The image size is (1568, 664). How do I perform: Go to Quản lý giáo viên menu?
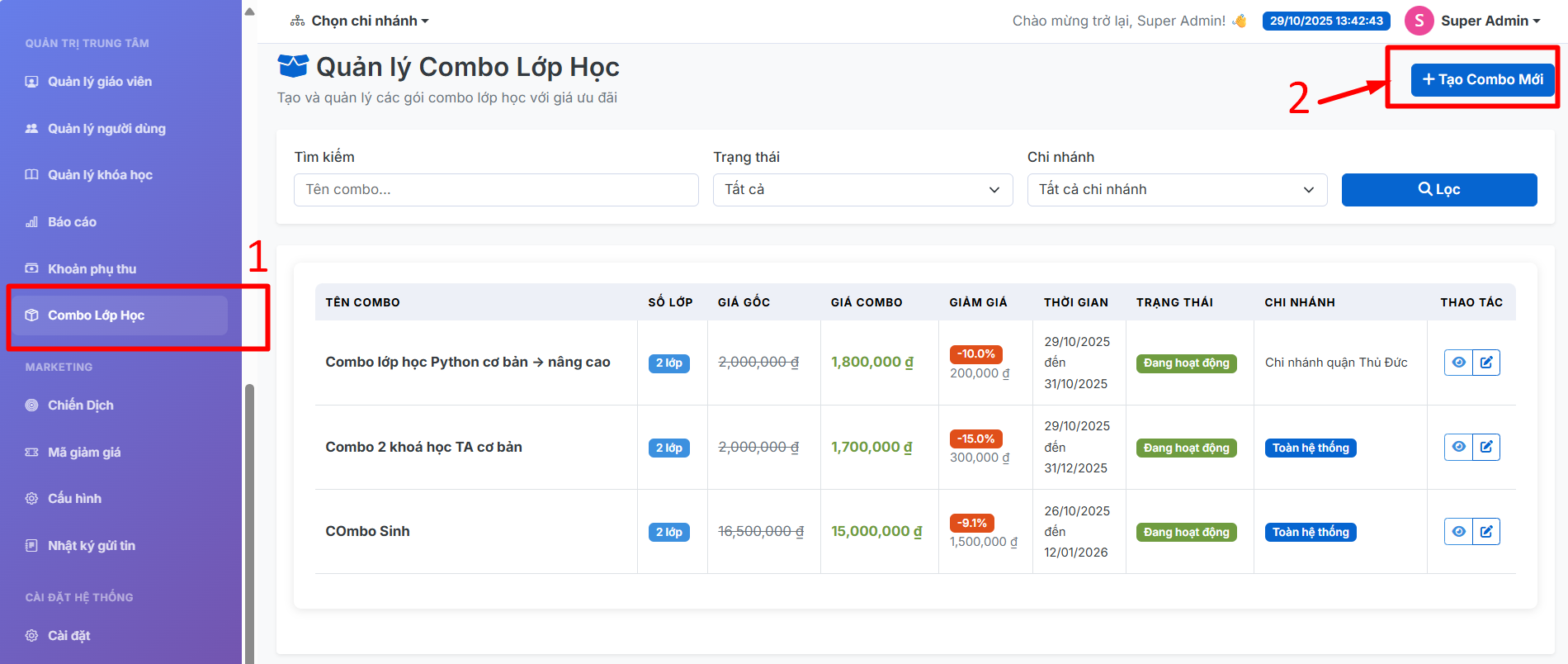pos(100,82)
